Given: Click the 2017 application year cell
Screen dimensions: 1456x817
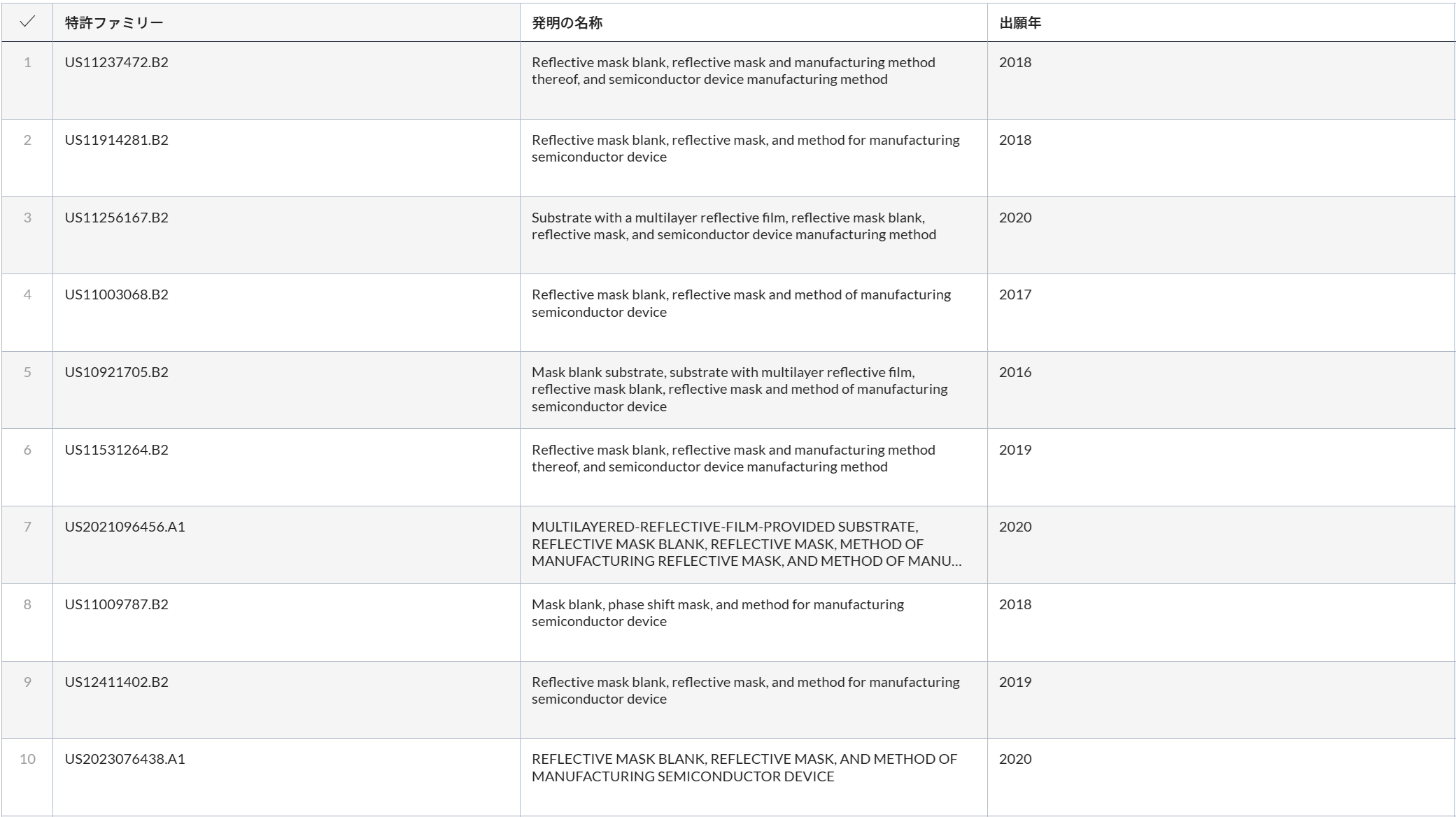Looking at the screenshot, I should point(1015,294).
